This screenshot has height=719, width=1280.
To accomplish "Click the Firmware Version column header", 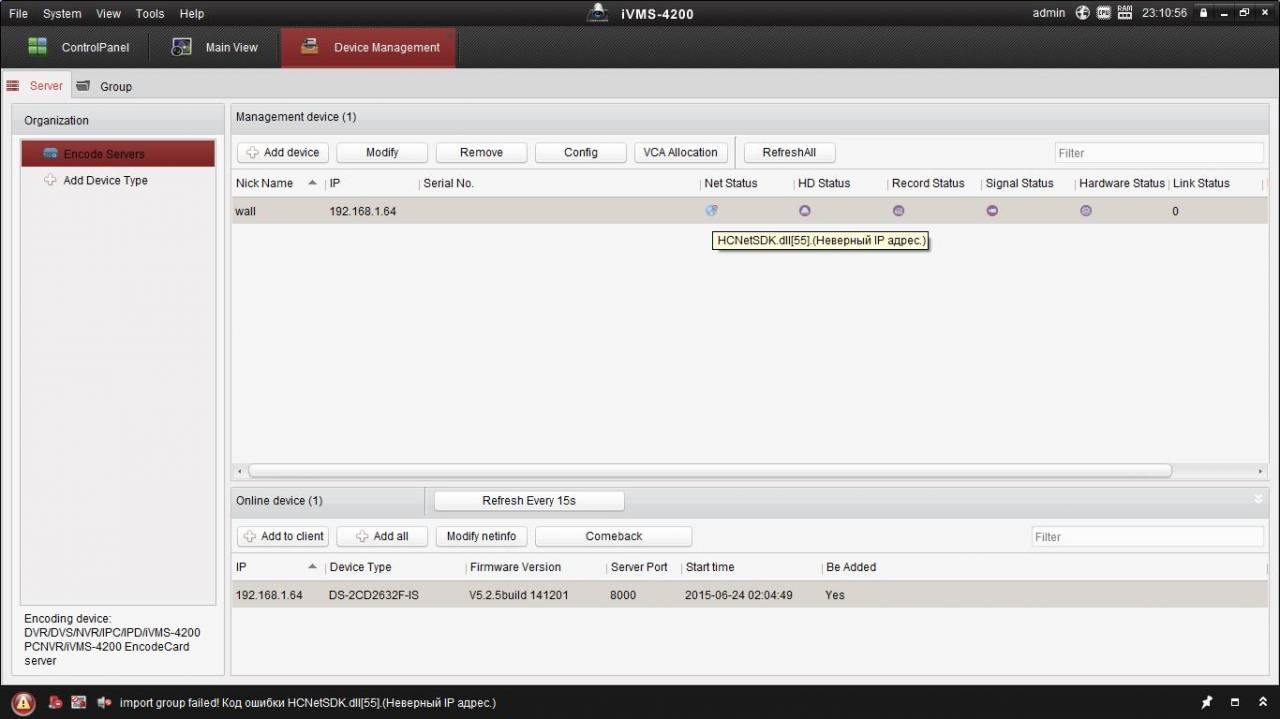I will click(x=515, y=568).
